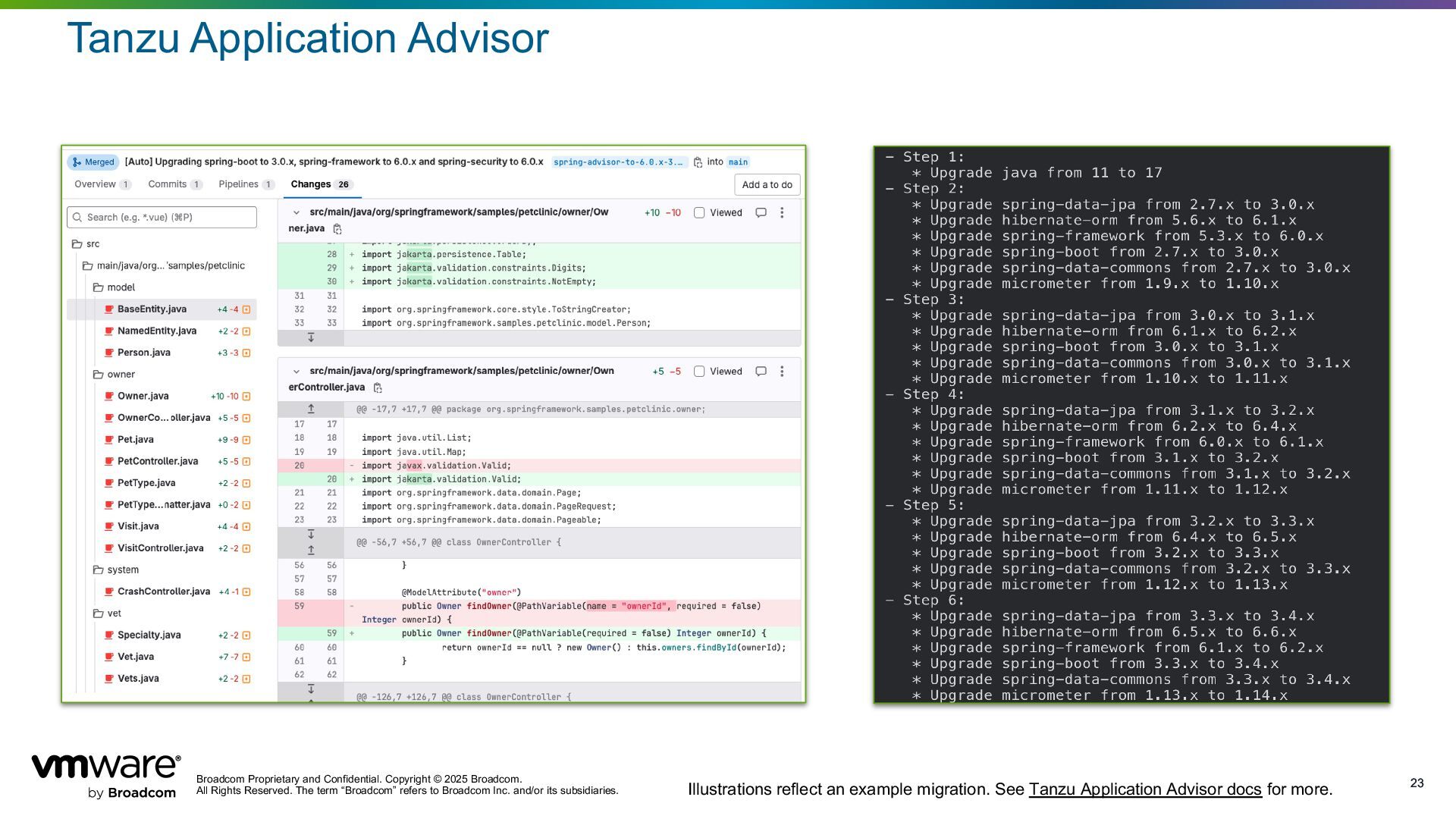The width and height of the screenshot is (1456, 819).
Task: Open comment icon for OwnerController.java diff
Action: 761,372
